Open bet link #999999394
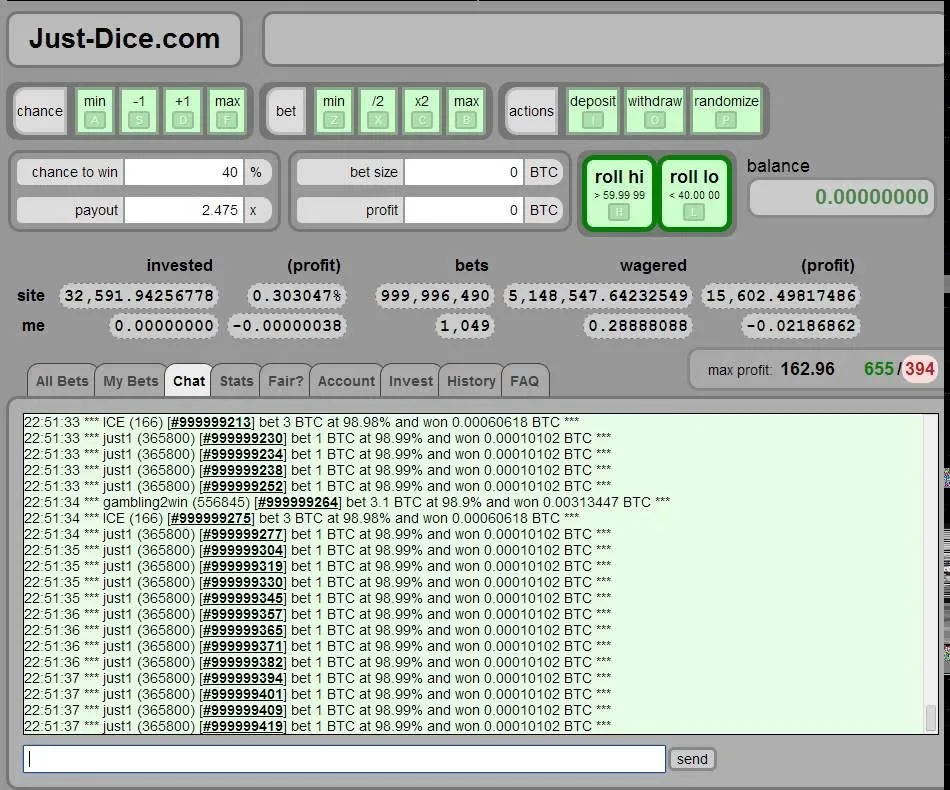Screen dimensions: 950x790 [243, 679]
